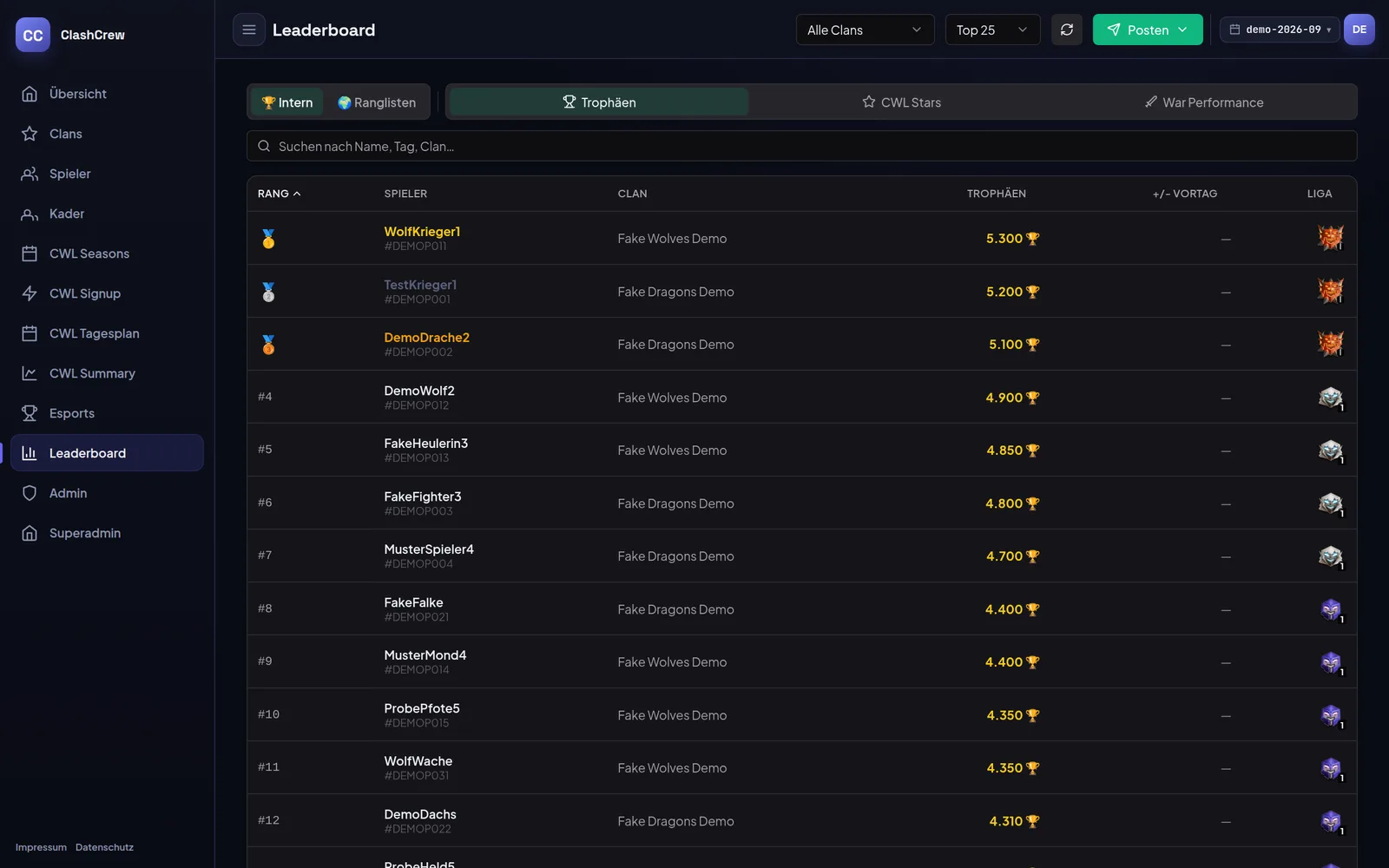Screen dimensions: 1389x868
Task: Open the Alle Clans dropdown
Action: point(865,30)
